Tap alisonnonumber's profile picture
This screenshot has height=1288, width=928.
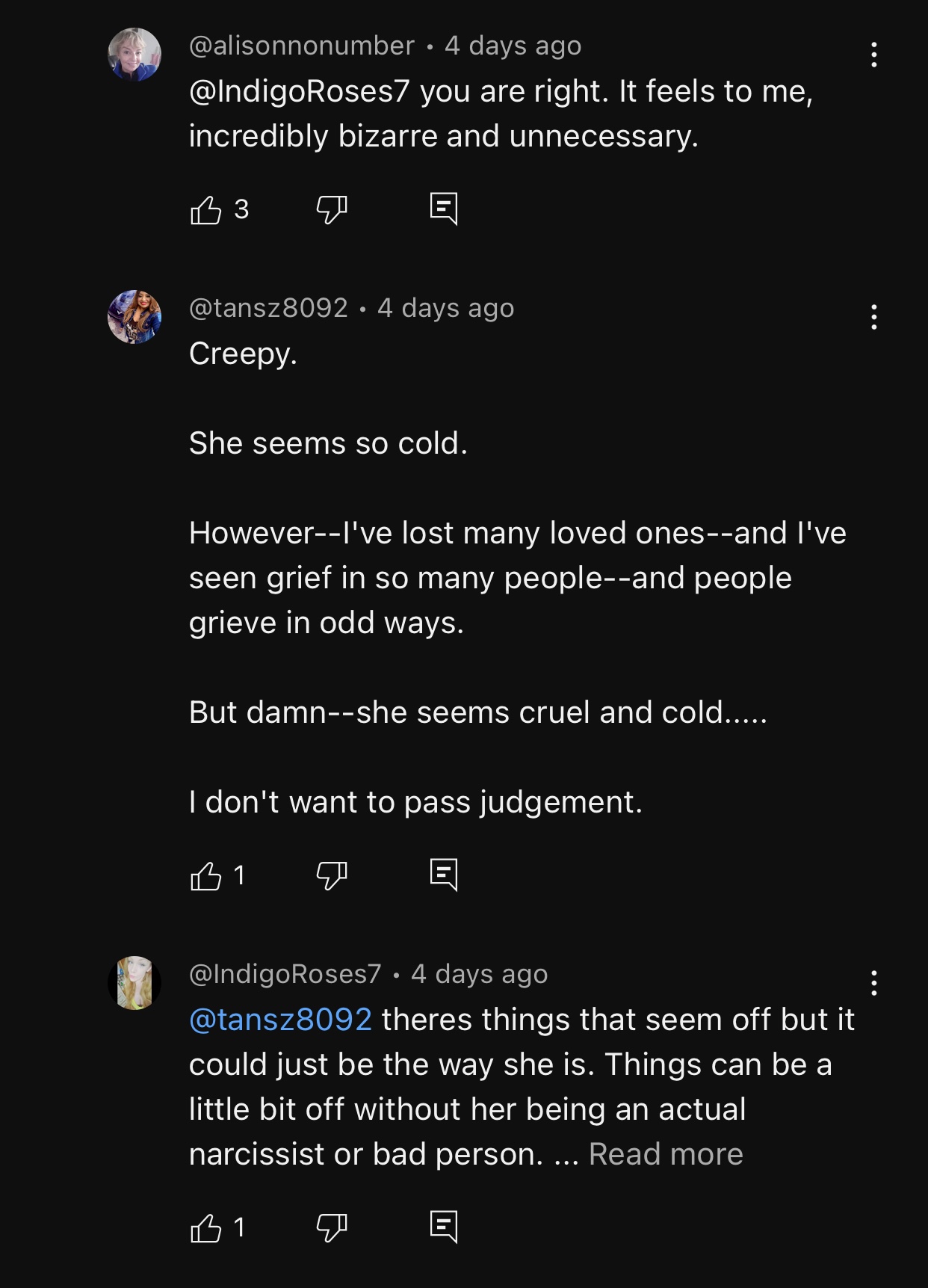134,55
